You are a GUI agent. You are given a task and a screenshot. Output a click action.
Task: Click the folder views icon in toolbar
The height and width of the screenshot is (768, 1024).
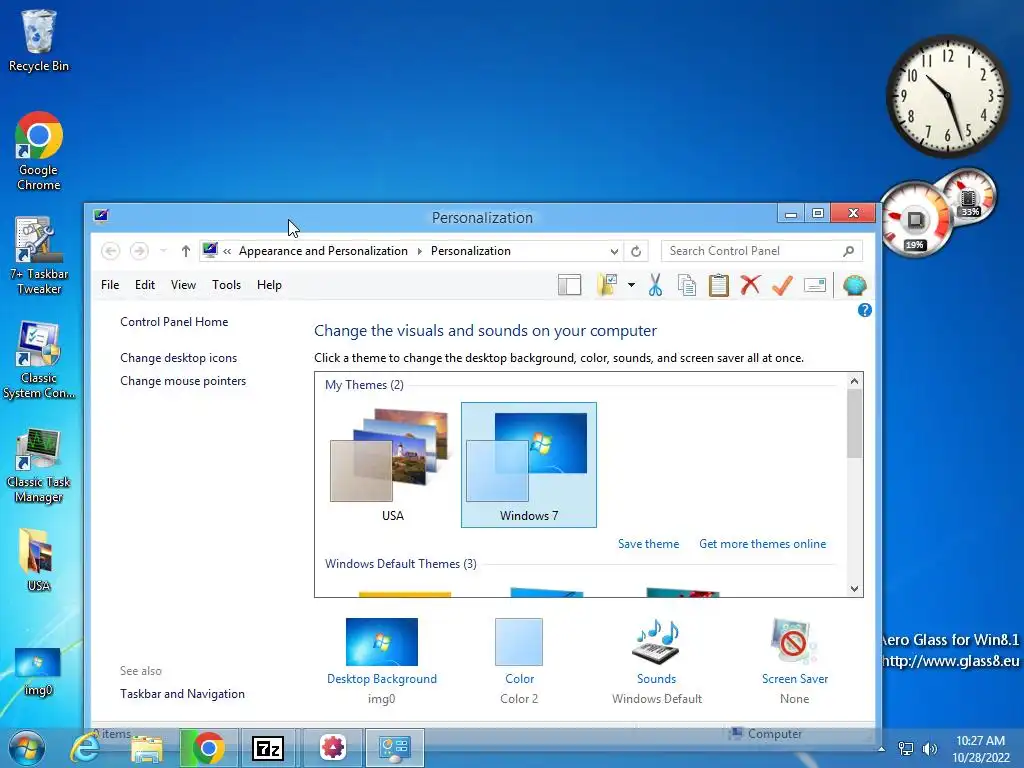[607, 285]
